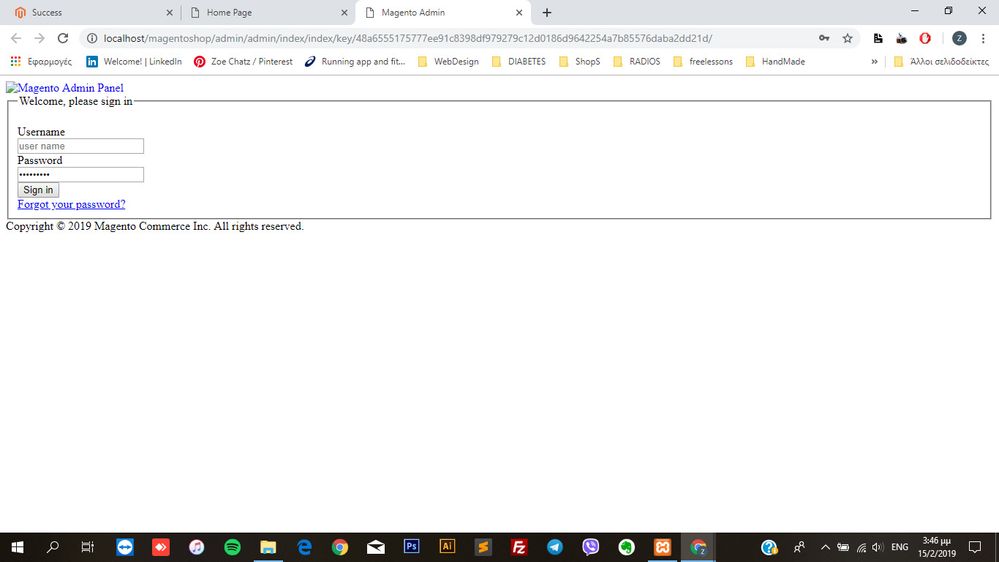Show hidden system tray icons
Screen dimensions: 999x562
825,547
